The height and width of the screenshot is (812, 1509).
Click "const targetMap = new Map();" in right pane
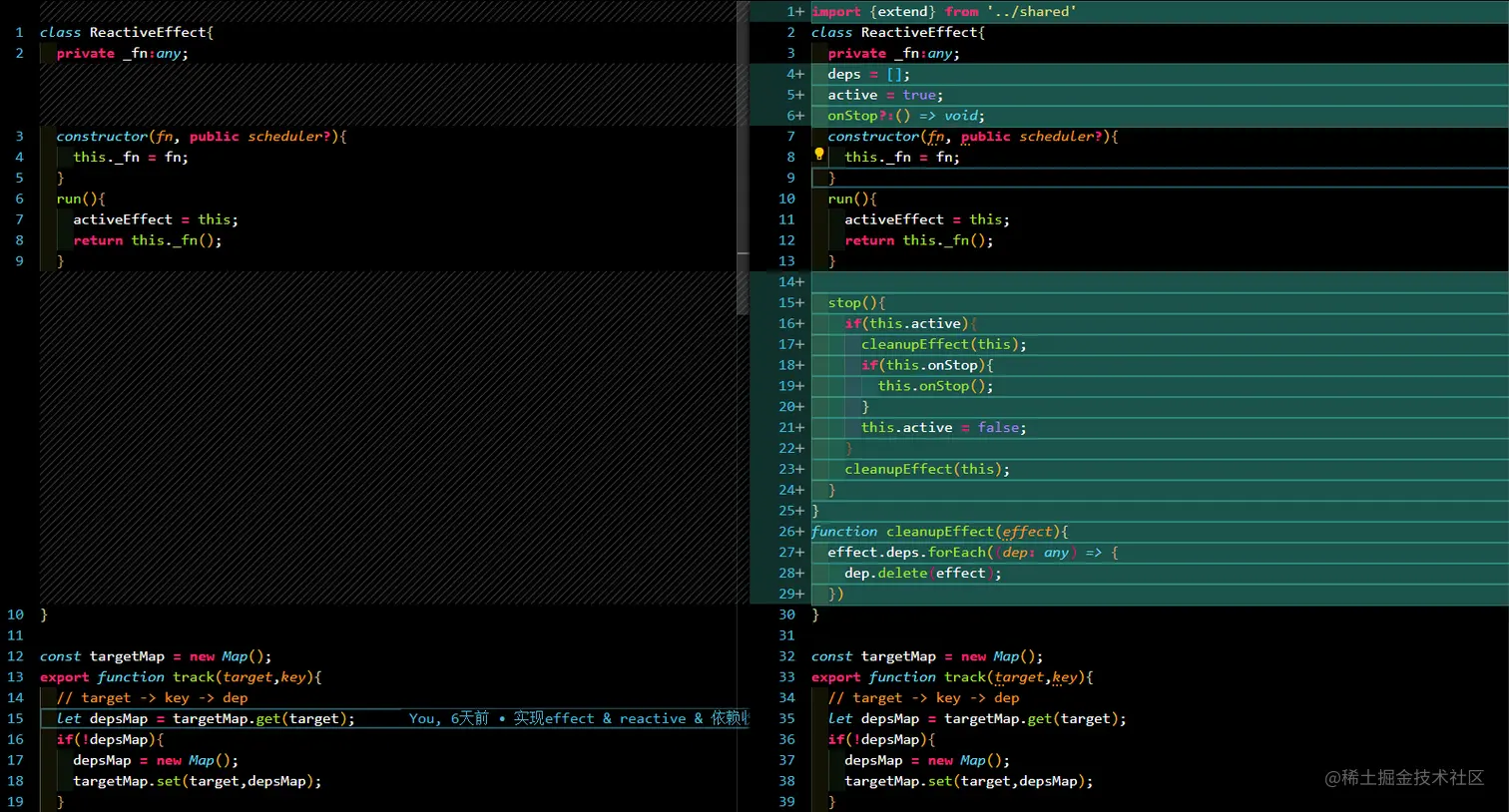(927, 656)
